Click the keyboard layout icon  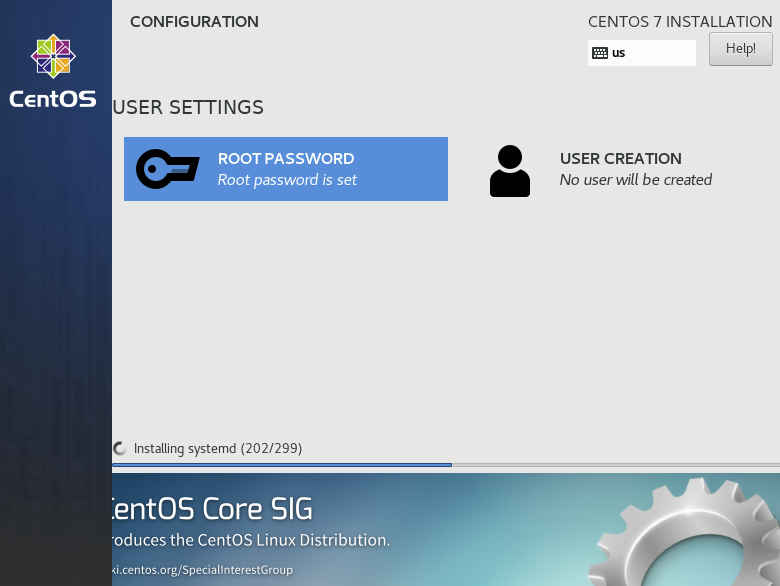(600, 53)
